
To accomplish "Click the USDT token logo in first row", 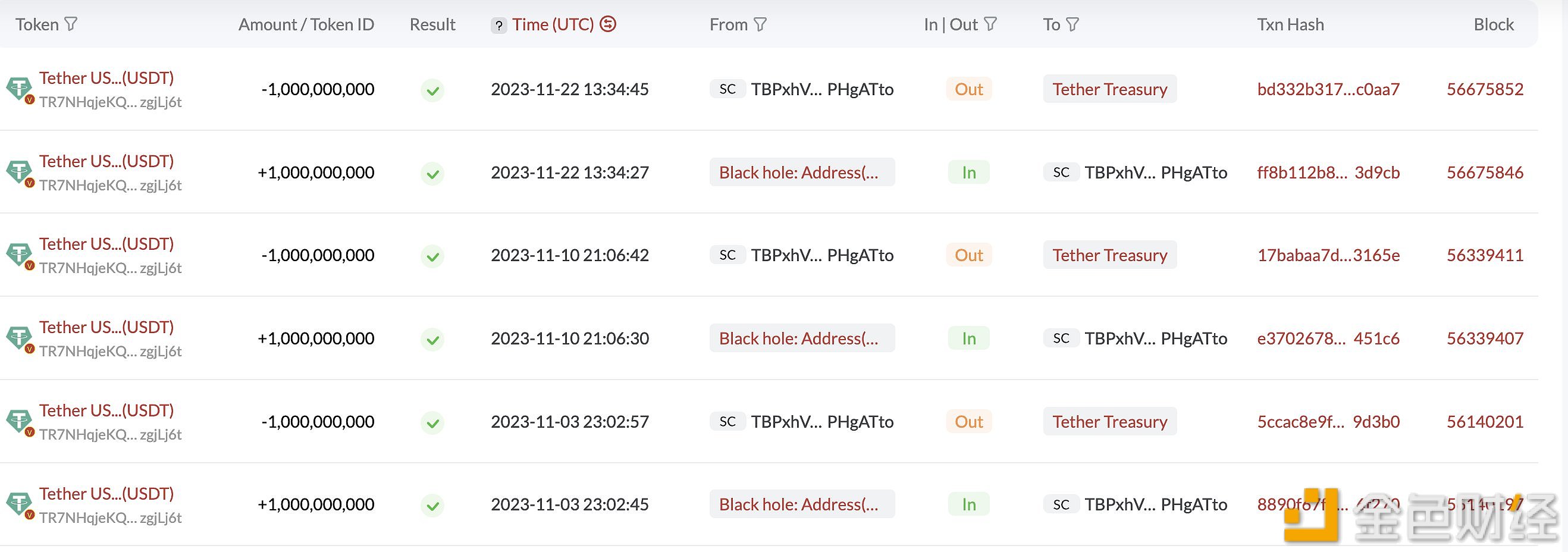I will coord(19,89).
